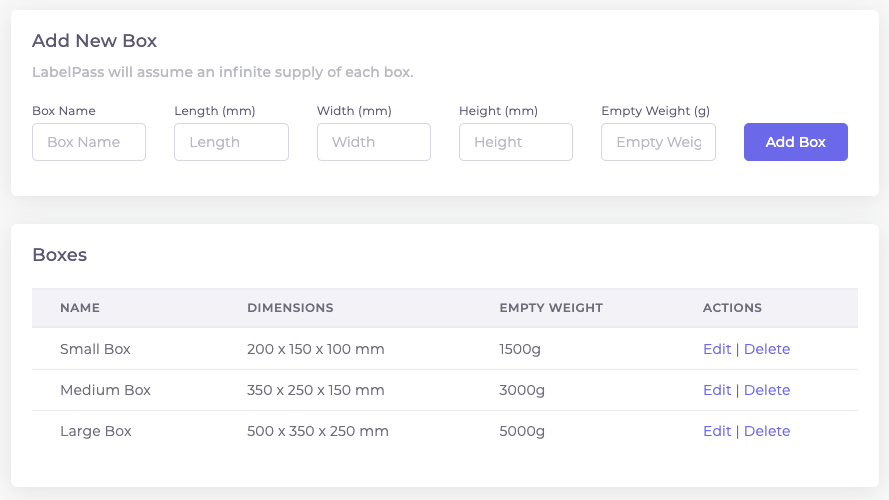
Task: Click the NAME column header
Action: [x=80, y=308]
